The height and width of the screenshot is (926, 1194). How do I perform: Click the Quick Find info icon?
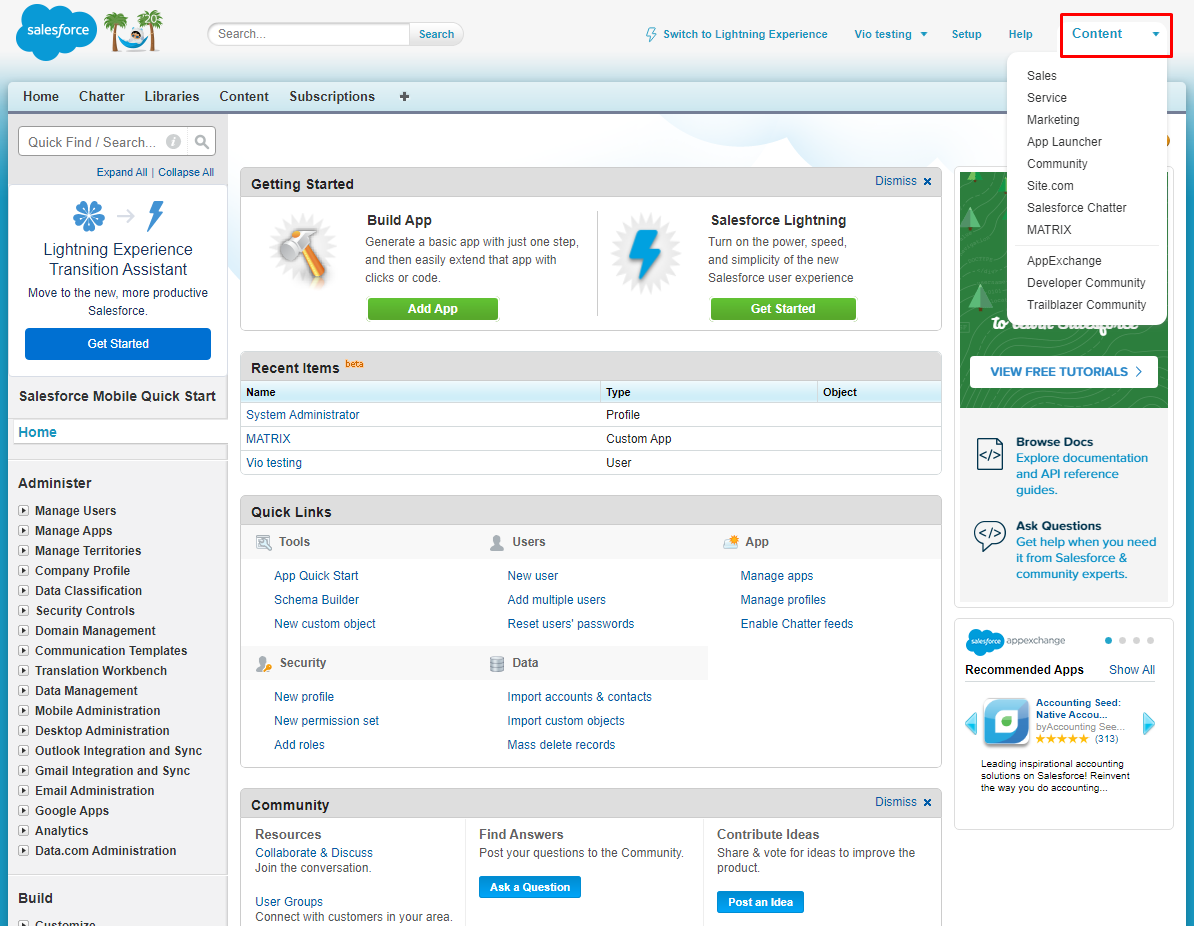(174, 142)
